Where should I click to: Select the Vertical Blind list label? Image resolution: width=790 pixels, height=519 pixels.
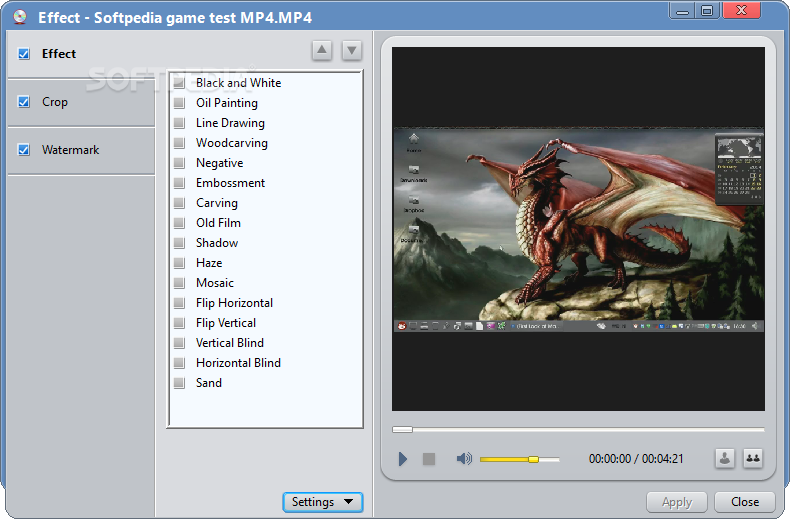coord(230,343)
